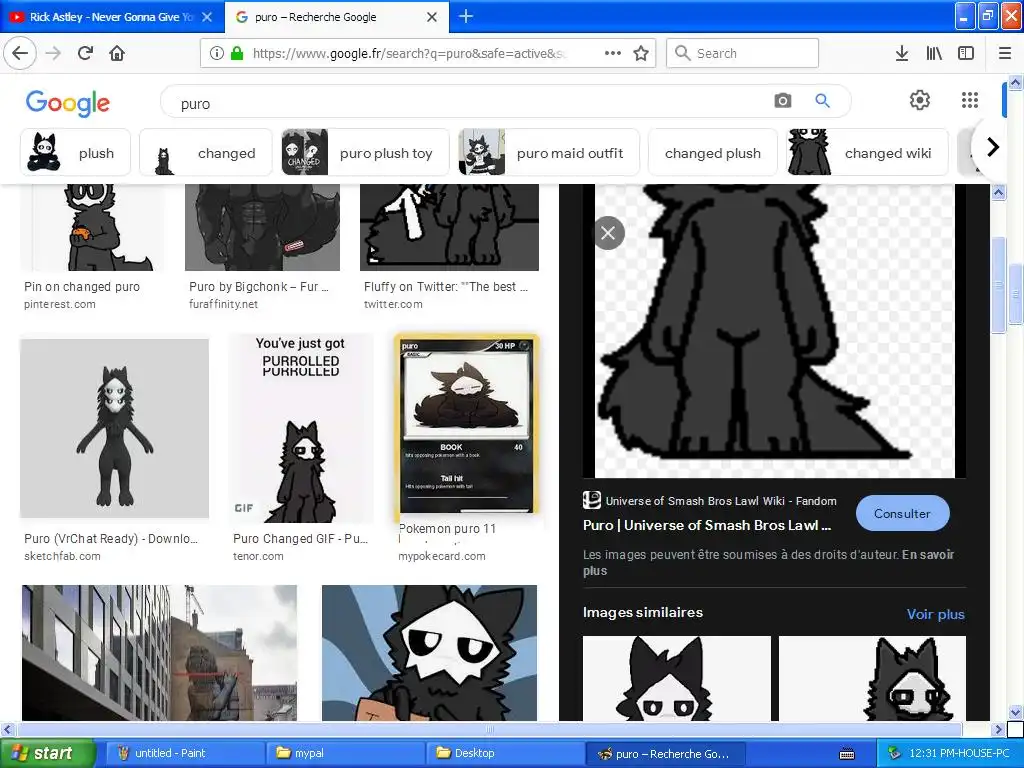Click 'Puro Changed GIF' tenor.com caption
The height and width of the screenshot is (768, 1024).
[x=300, y=547]
